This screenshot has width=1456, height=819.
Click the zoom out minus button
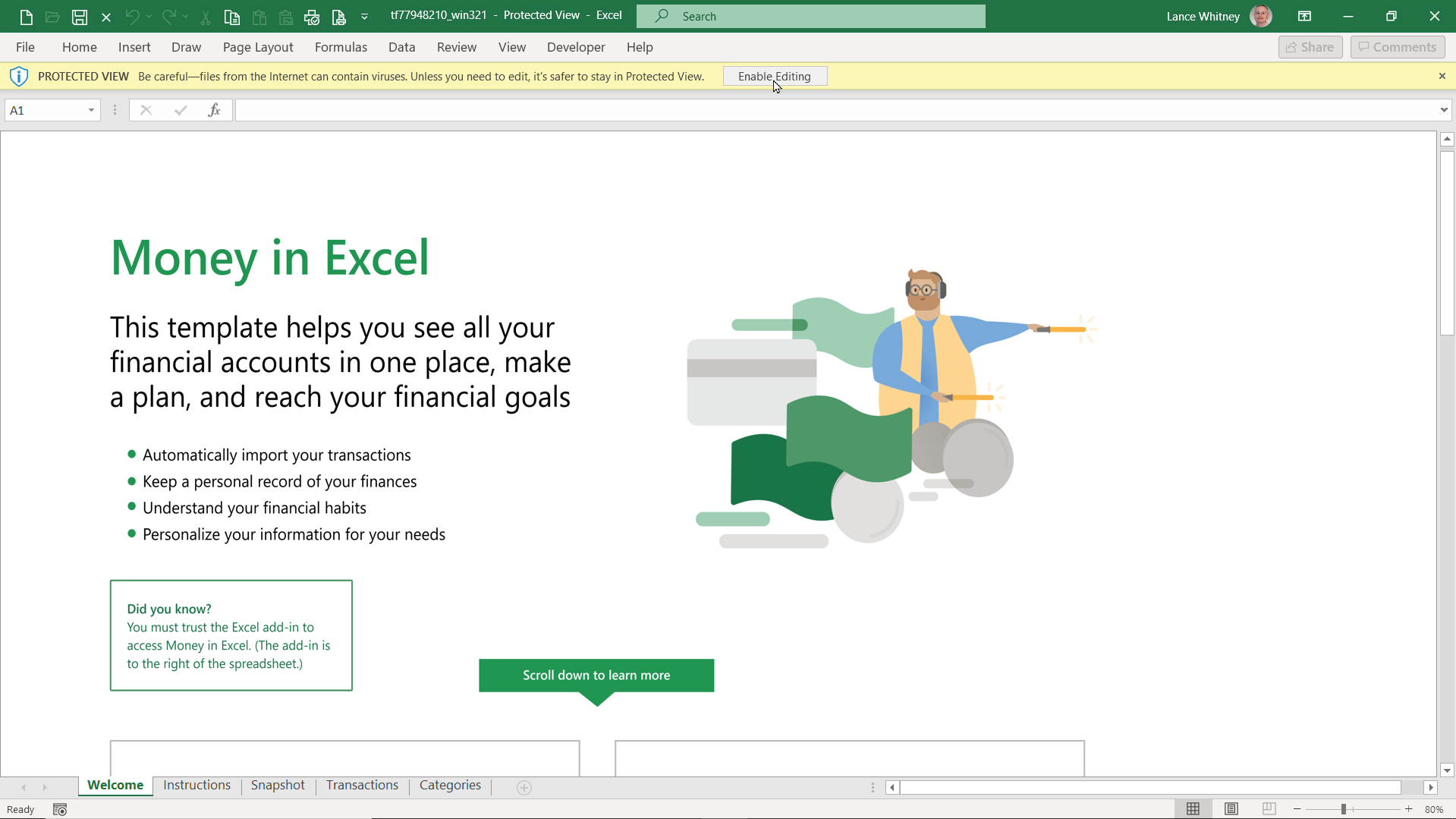tap(1297, 809)
